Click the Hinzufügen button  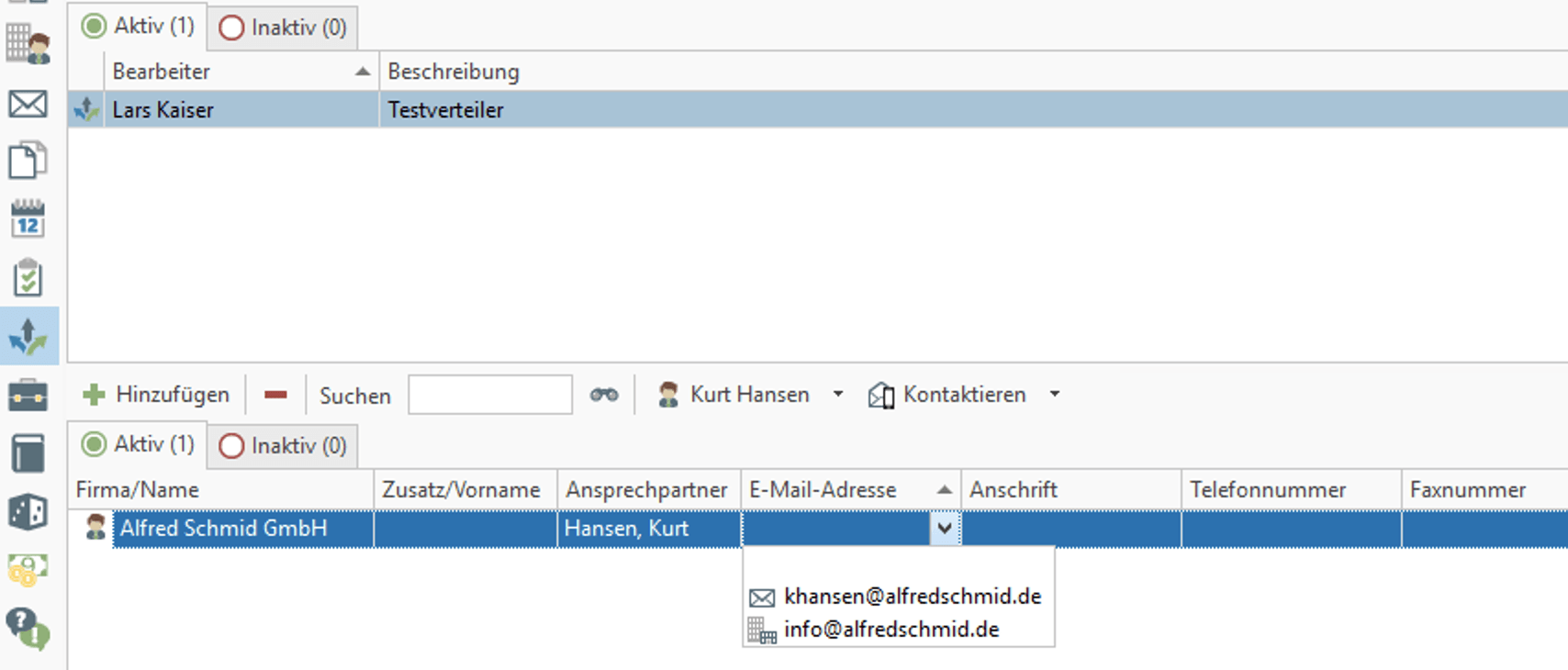point(156,395)
